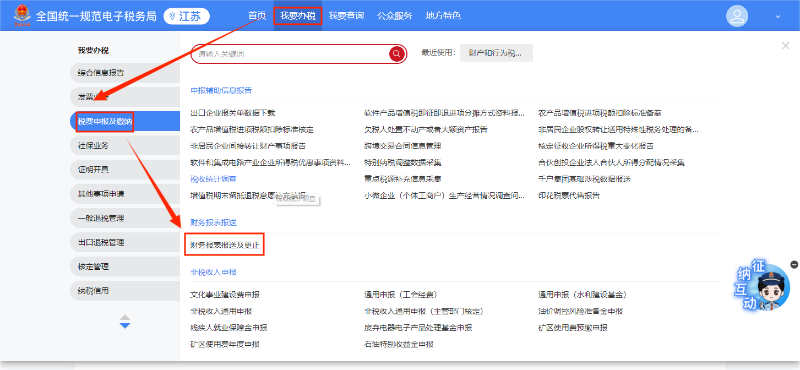The image size is (800, 370).
Task: Open the 我要查询 menu
Action: coord(346,16)
